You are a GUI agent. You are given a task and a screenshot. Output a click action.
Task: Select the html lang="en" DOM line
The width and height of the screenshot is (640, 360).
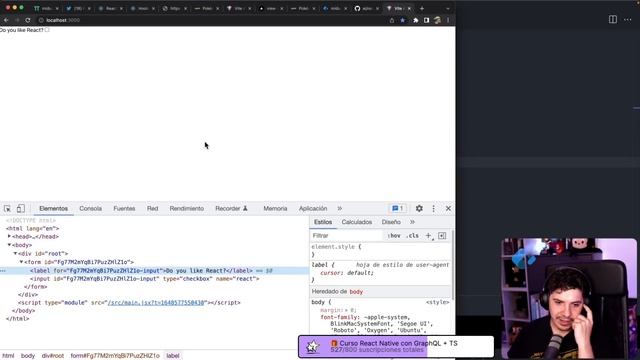pos(32,229)
